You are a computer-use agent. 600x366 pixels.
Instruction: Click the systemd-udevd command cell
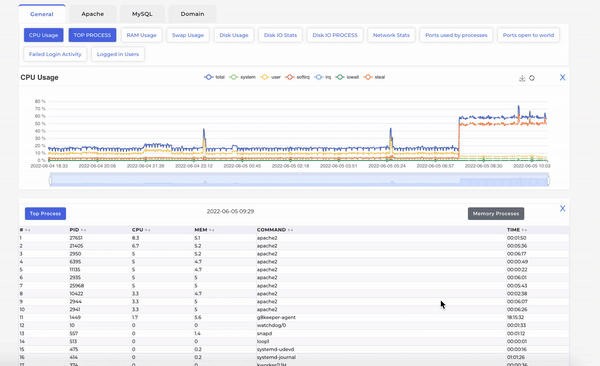tap(275, 349)
